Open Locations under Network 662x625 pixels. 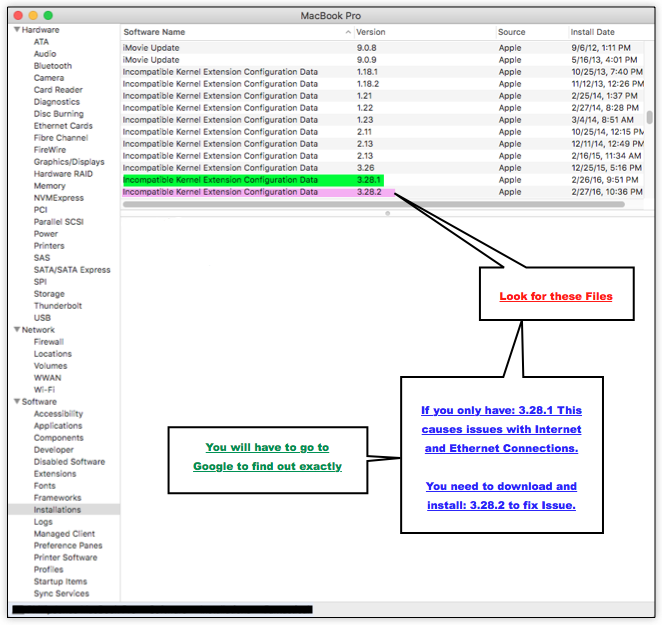(53, 354)
